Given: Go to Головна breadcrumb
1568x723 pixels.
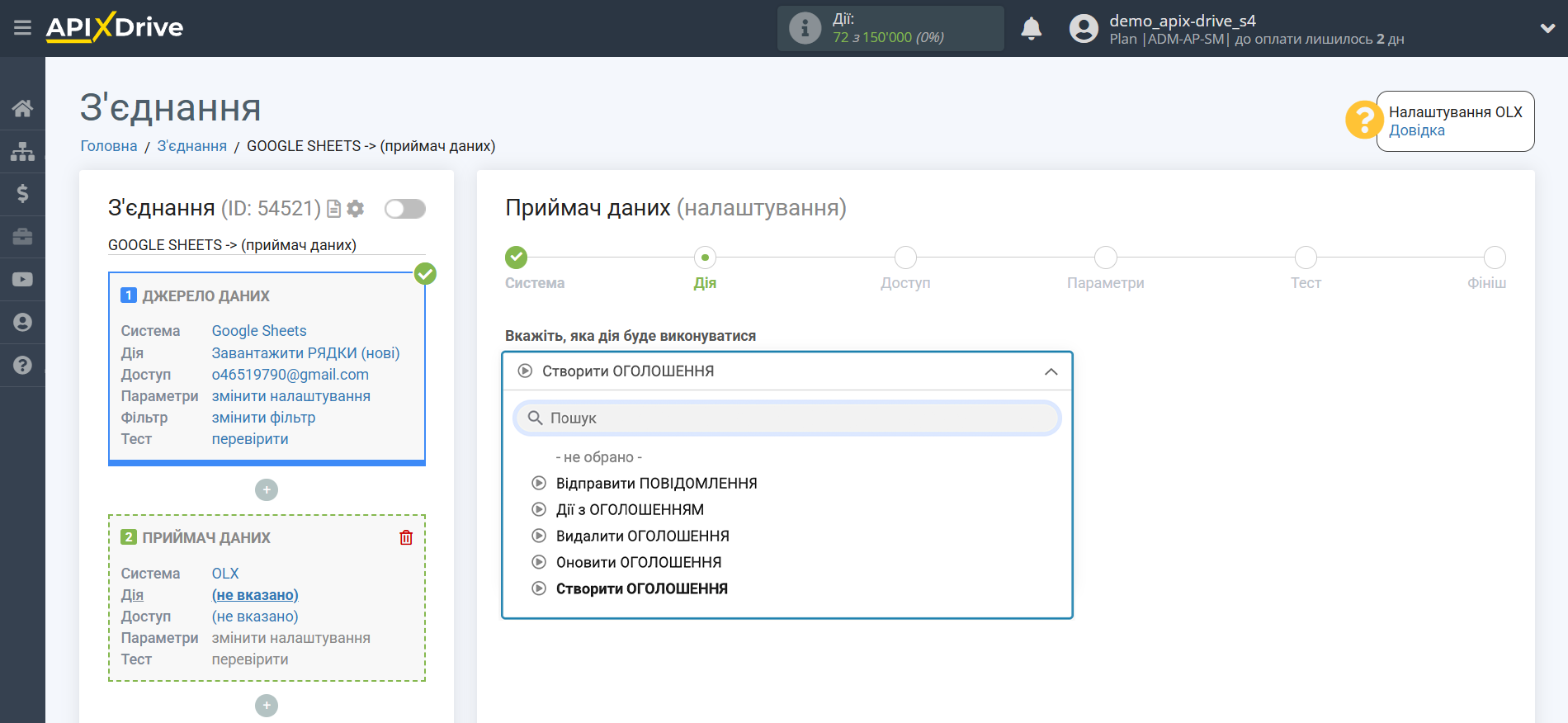Looking at the screenshot, I should tap(109, 146).
